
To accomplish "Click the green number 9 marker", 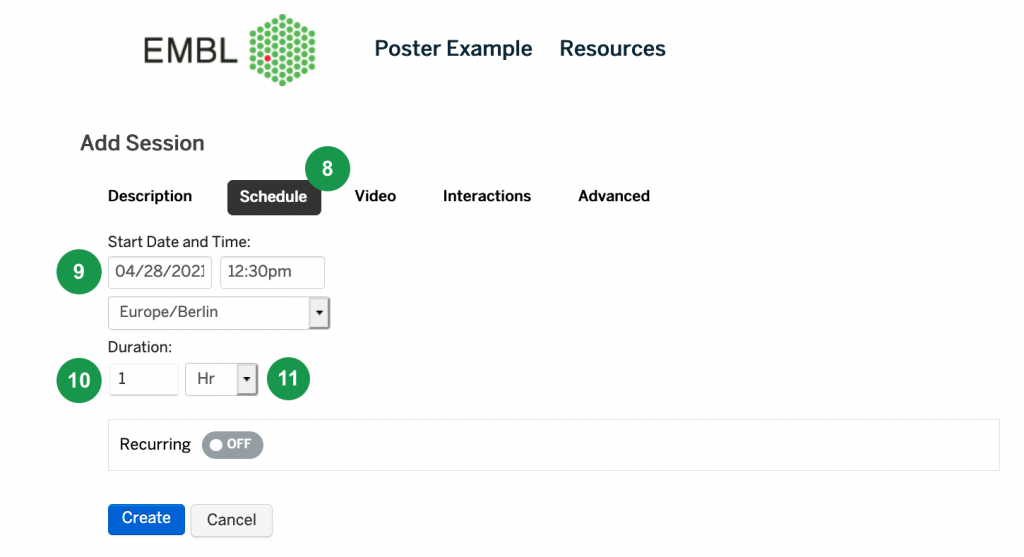I will 79,272.
